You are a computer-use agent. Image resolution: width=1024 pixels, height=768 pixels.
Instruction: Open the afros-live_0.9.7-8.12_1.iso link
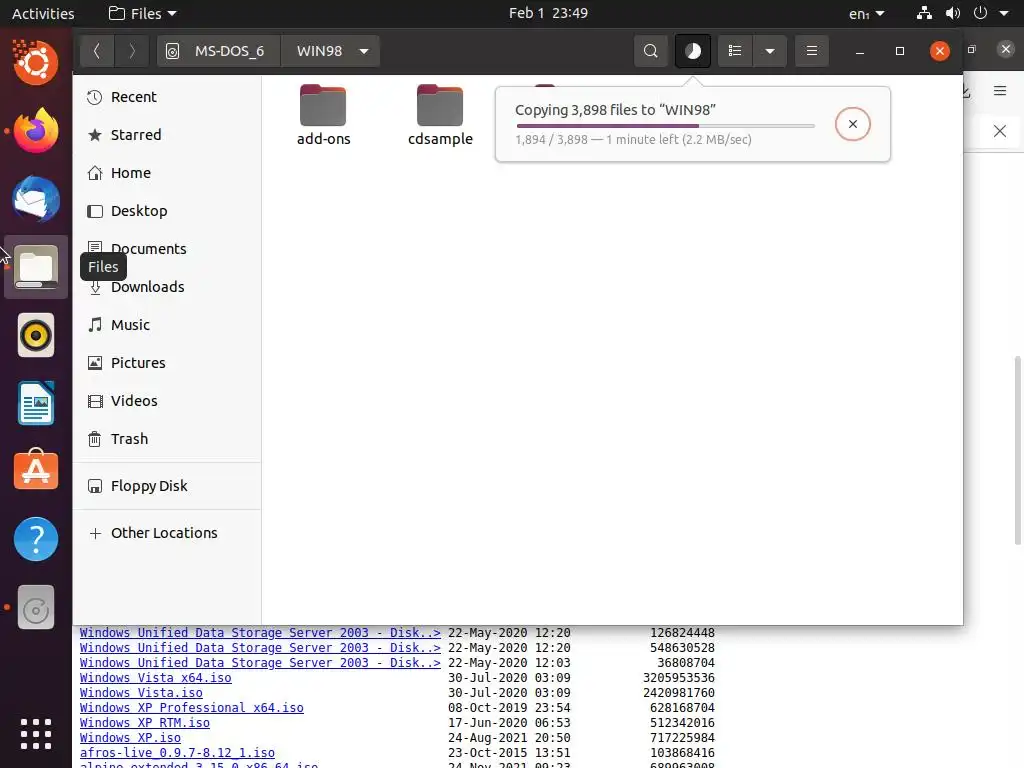click(177, 753)
